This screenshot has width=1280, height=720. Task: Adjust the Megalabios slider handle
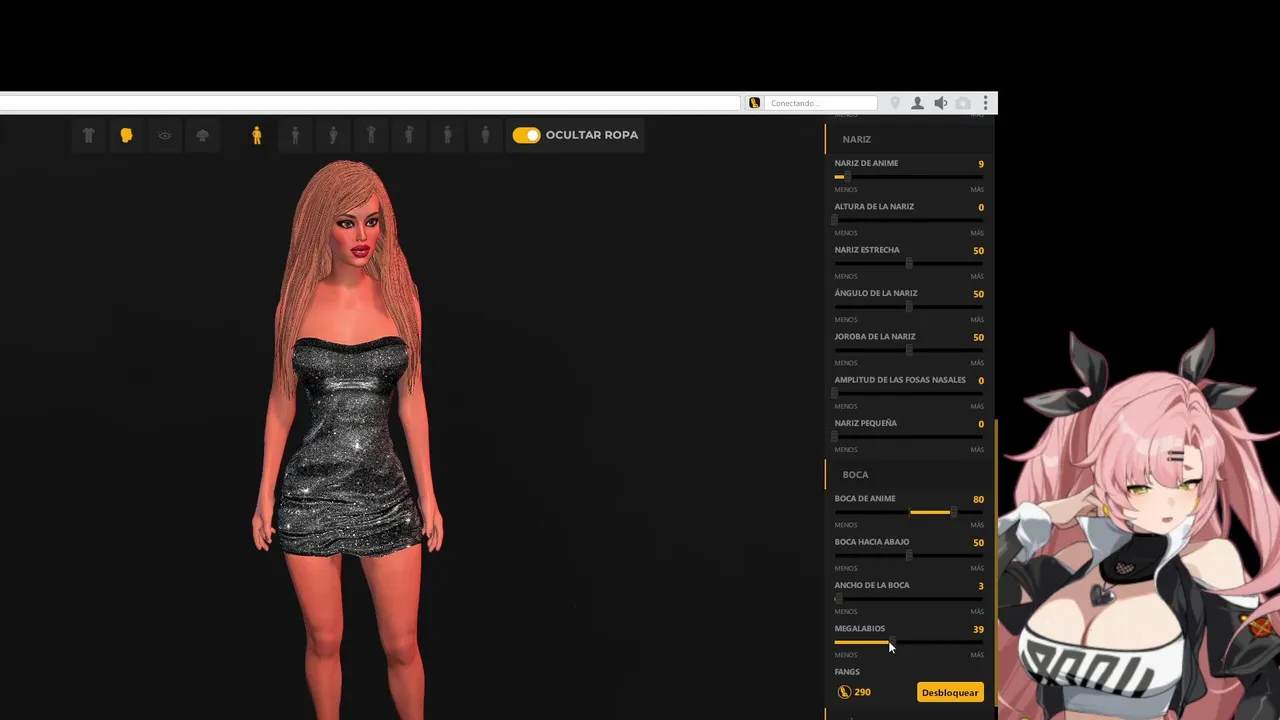pyautogui.click(x=892, y=642)
